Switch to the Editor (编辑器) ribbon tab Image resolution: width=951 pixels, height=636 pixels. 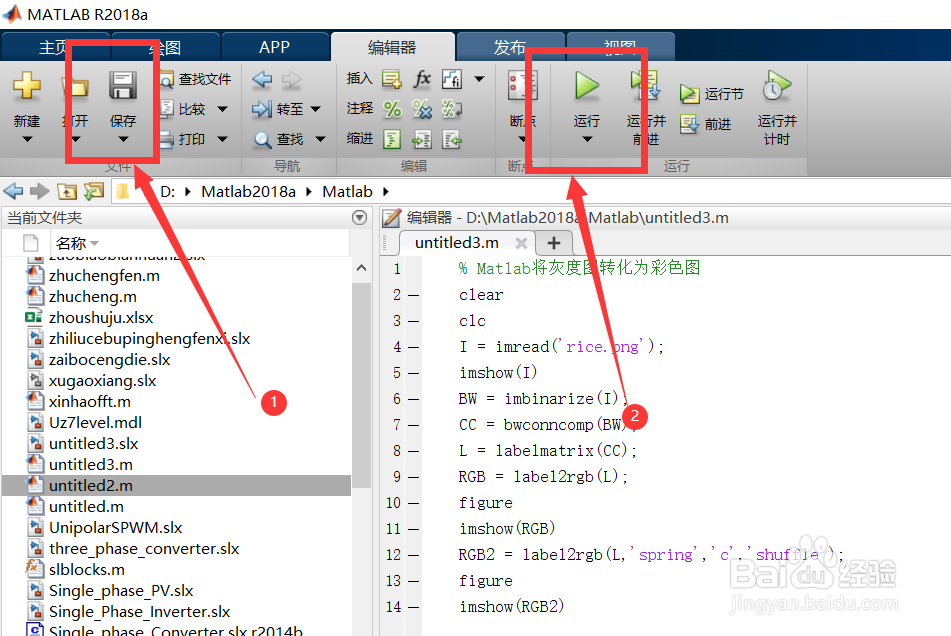tap(392, 47)
